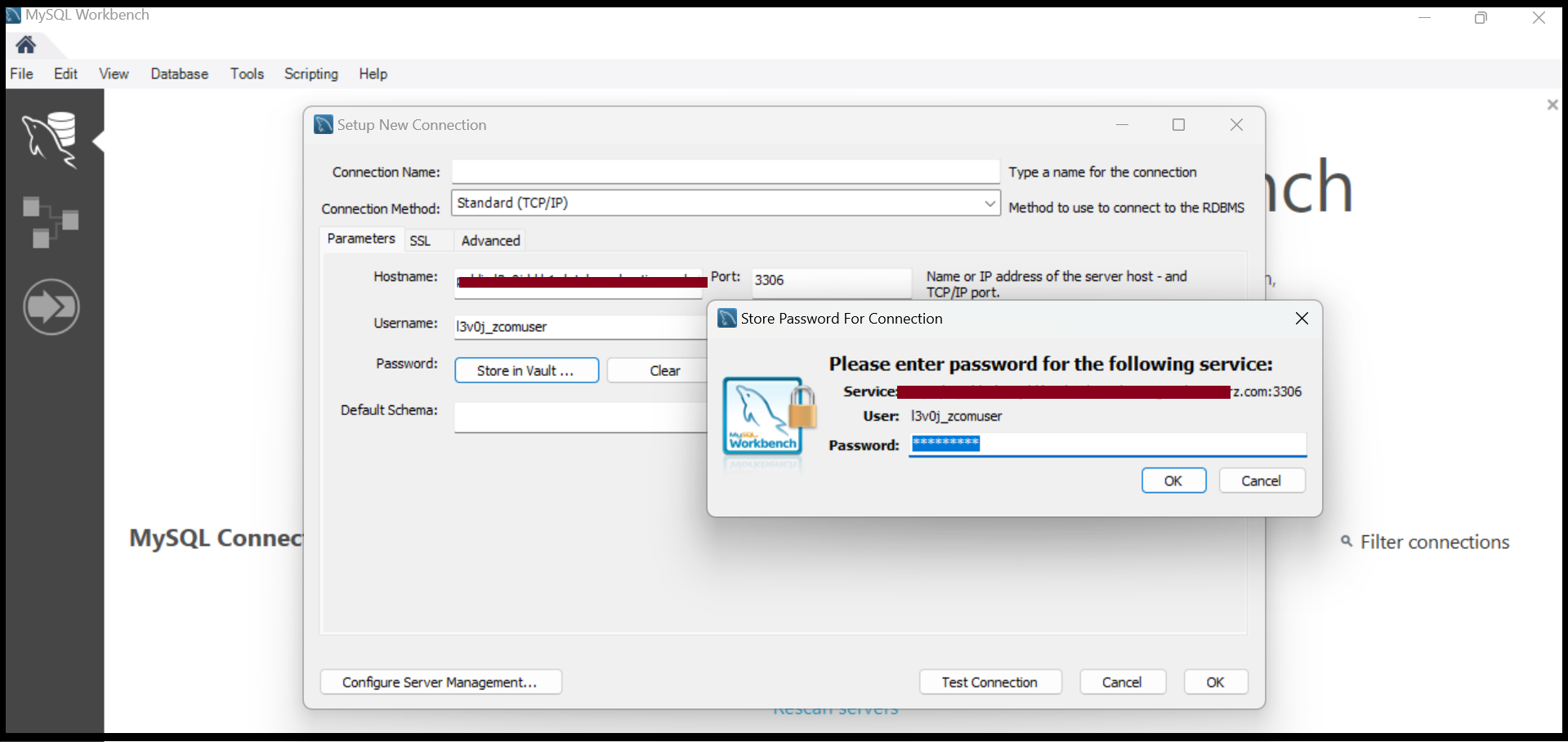Open the Database menu

[x=179, y=74]
